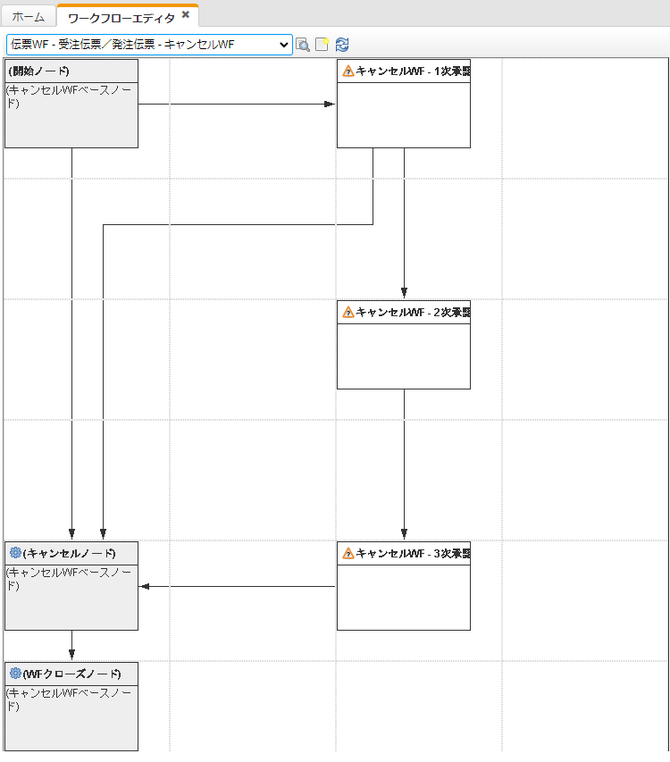Click the warning icon on 1次承認 node
Viewport: 670px width, 762px height.
click(348, 71)
